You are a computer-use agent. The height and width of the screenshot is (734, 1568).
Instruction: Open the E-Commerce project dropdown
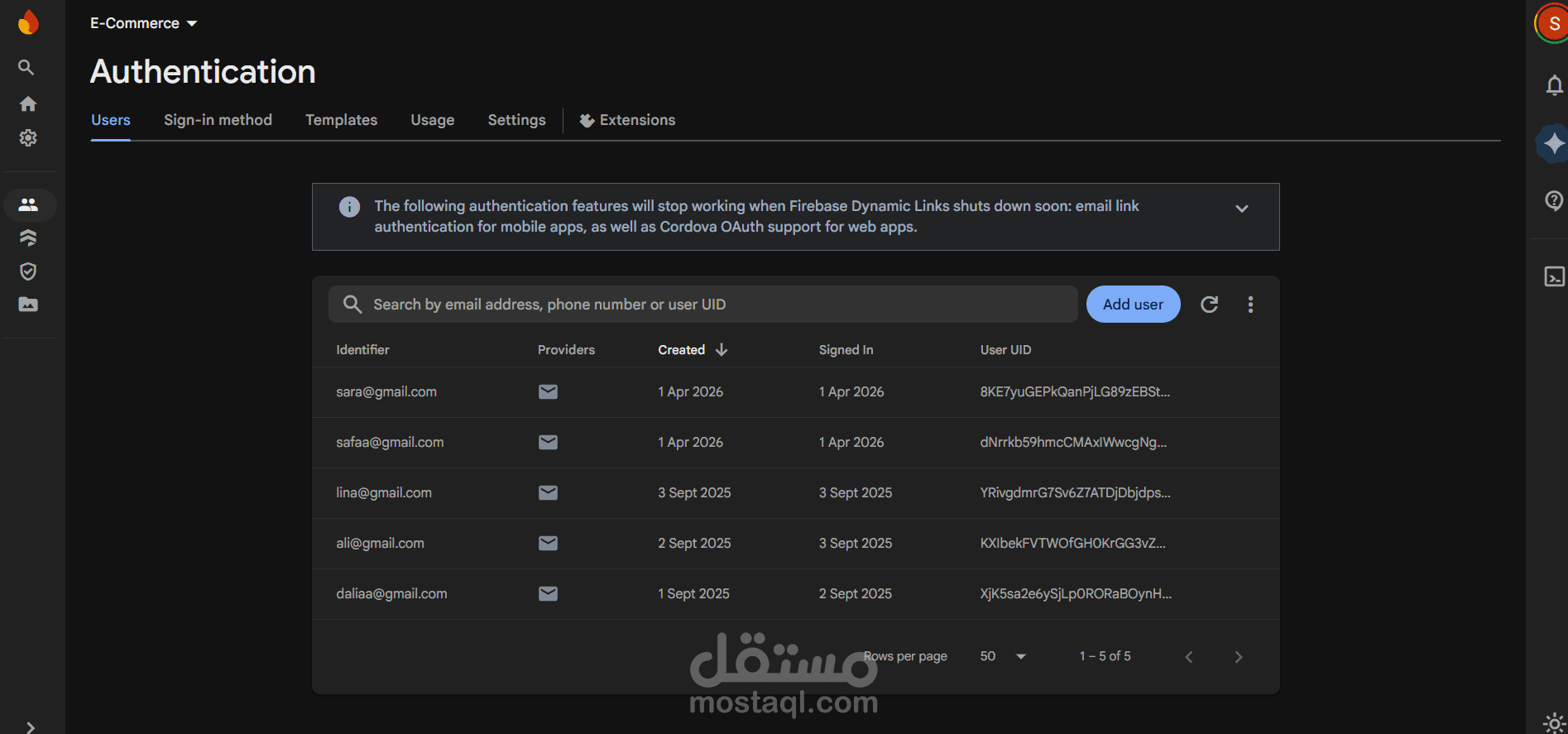pyautogui.click(x=144, y=23)
